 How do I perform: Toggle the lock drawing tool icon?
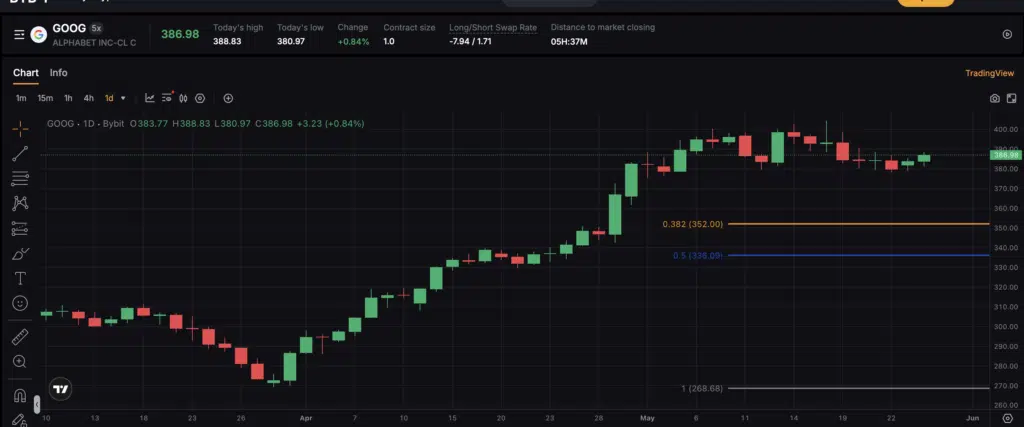20,420
